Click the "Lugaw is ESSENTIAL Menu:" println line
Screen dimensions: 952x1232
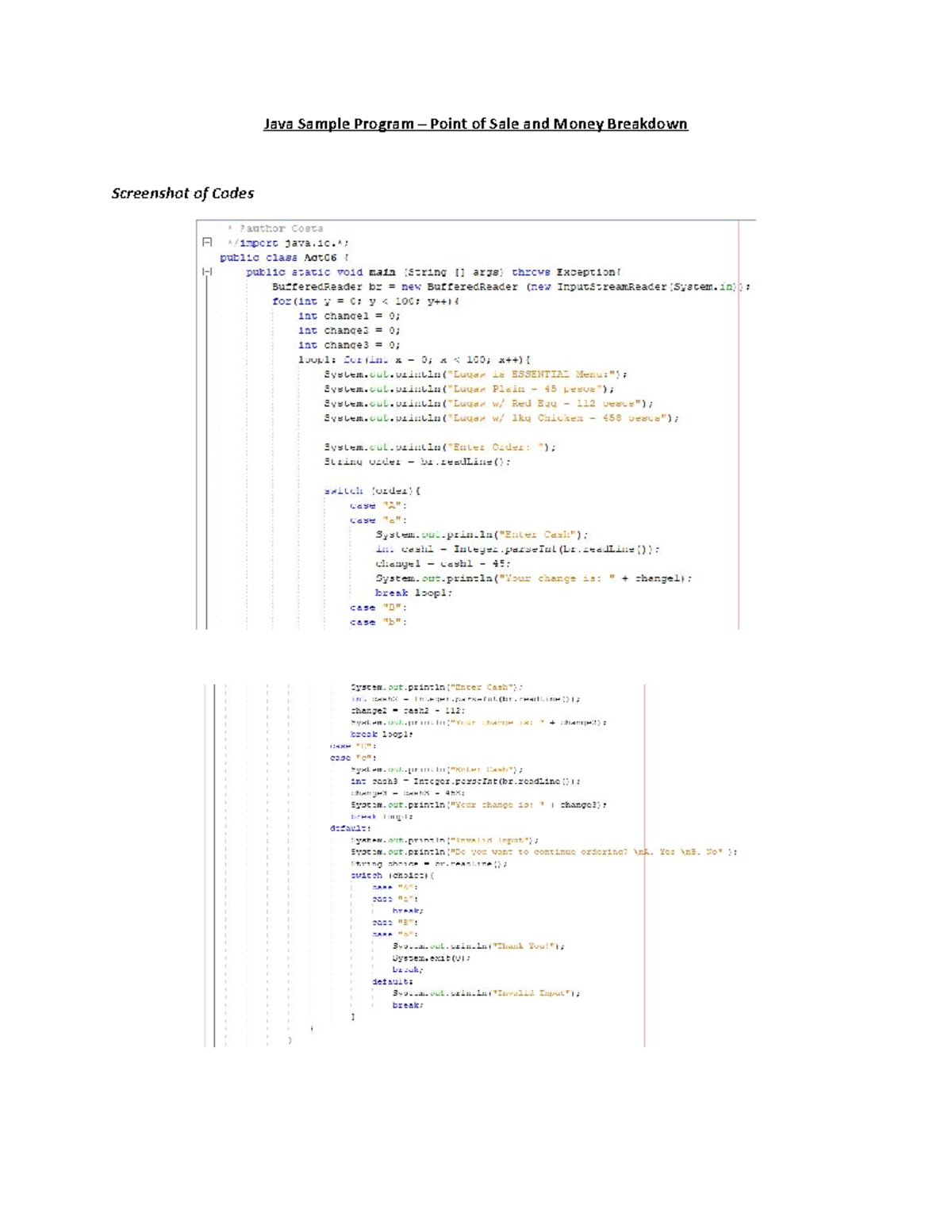click(476, 374)
